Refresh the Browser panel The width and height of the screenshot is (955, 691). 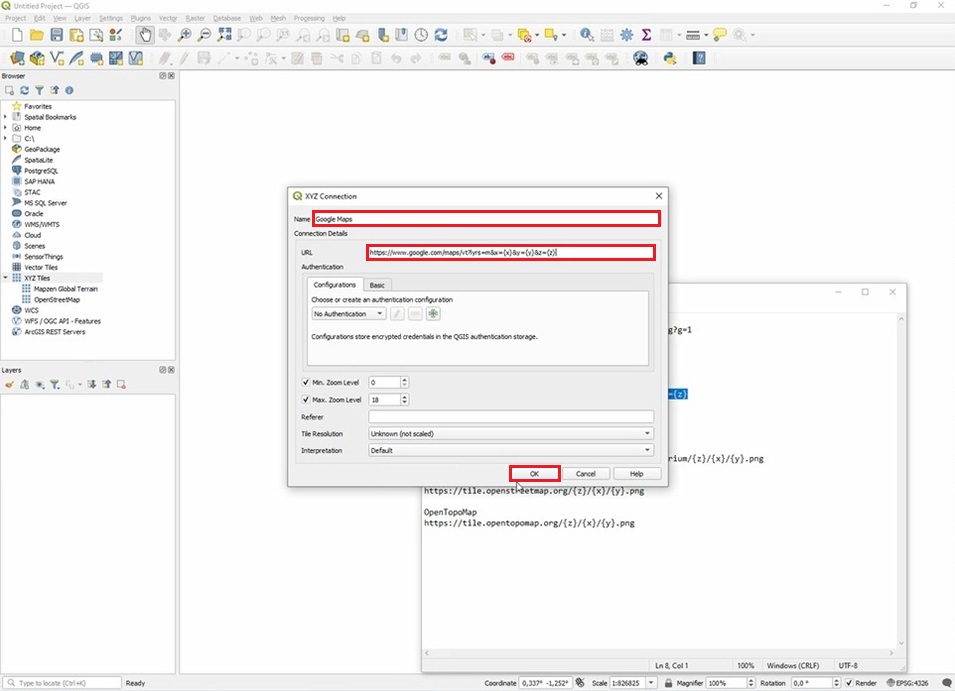click(x=25, y=90)
